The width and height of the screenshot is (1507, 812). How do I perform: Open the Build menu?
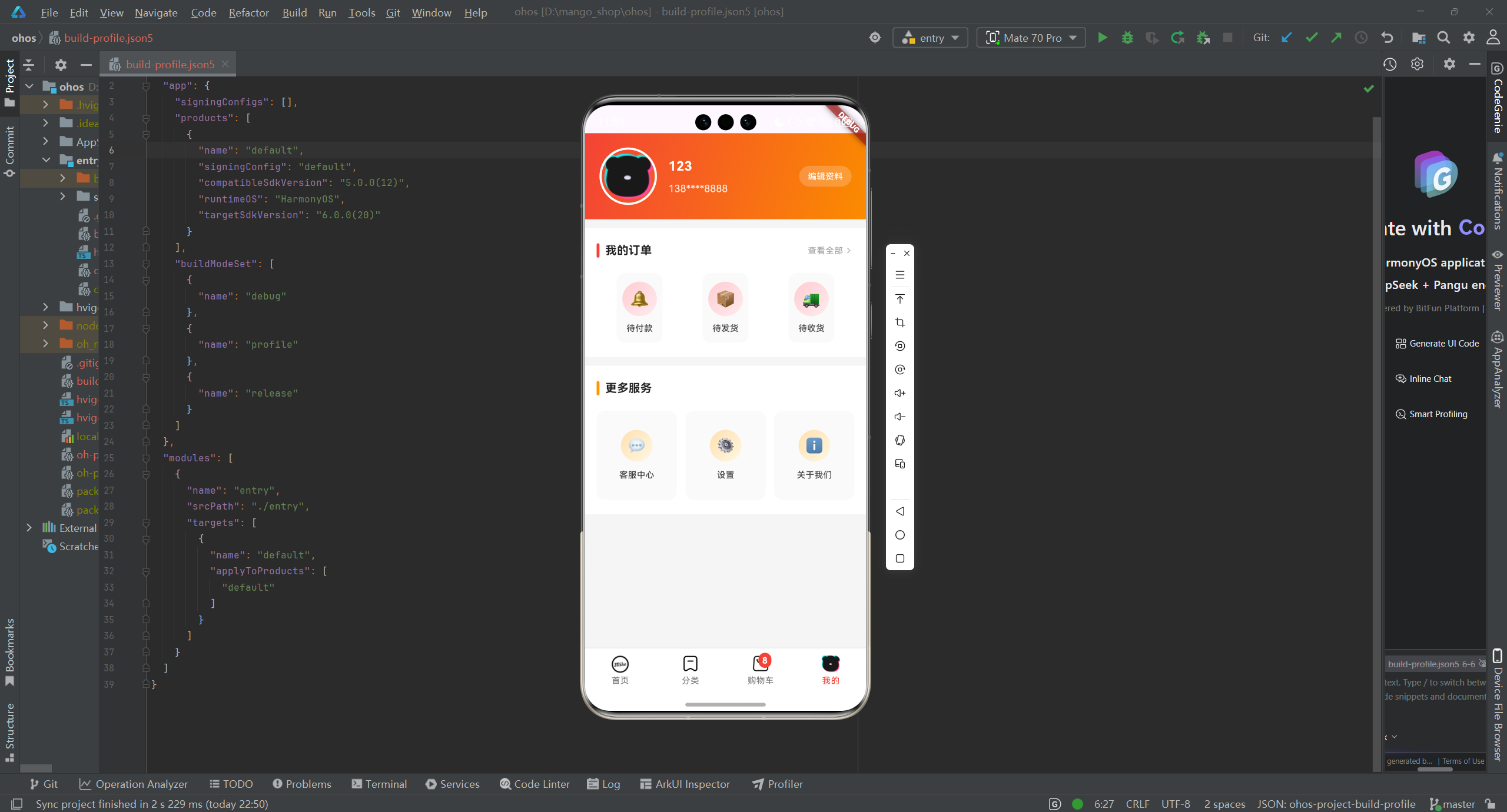coord(294,12)
